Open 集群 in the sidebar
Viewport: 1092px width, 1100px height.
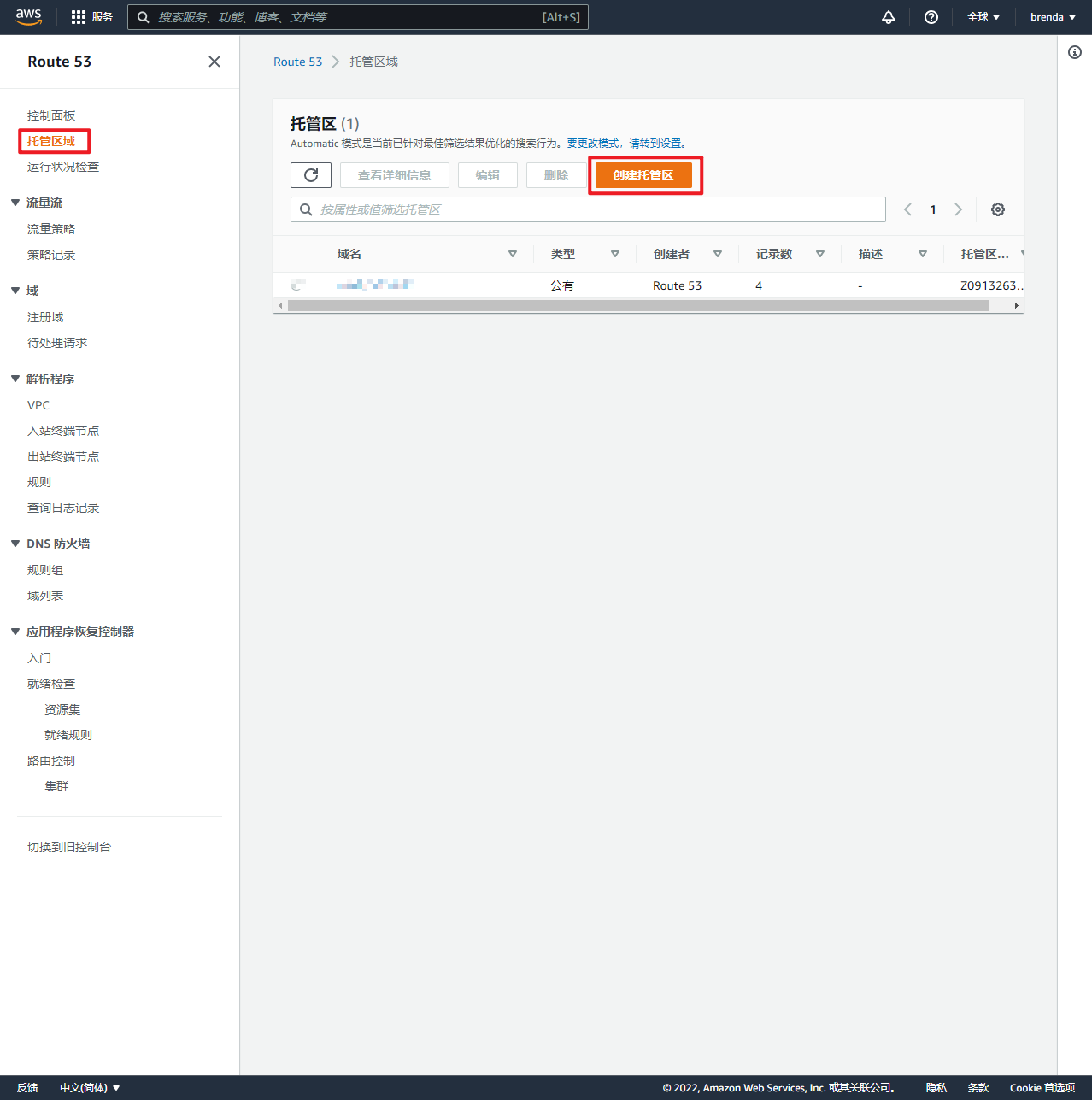(56, 786)
